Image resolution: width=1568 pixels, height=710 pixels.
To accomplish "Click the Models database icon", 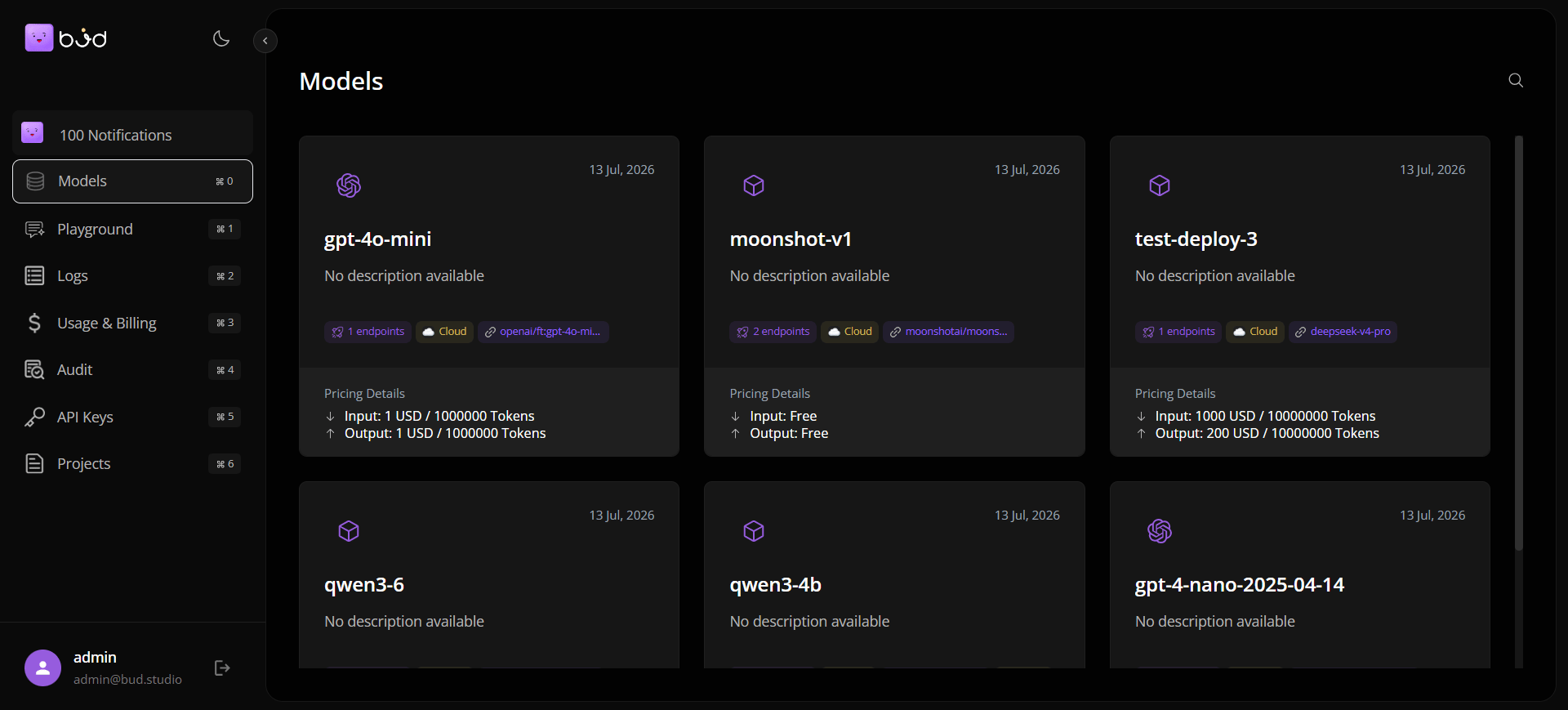I will pyautogui.click(x=35, y=181).
